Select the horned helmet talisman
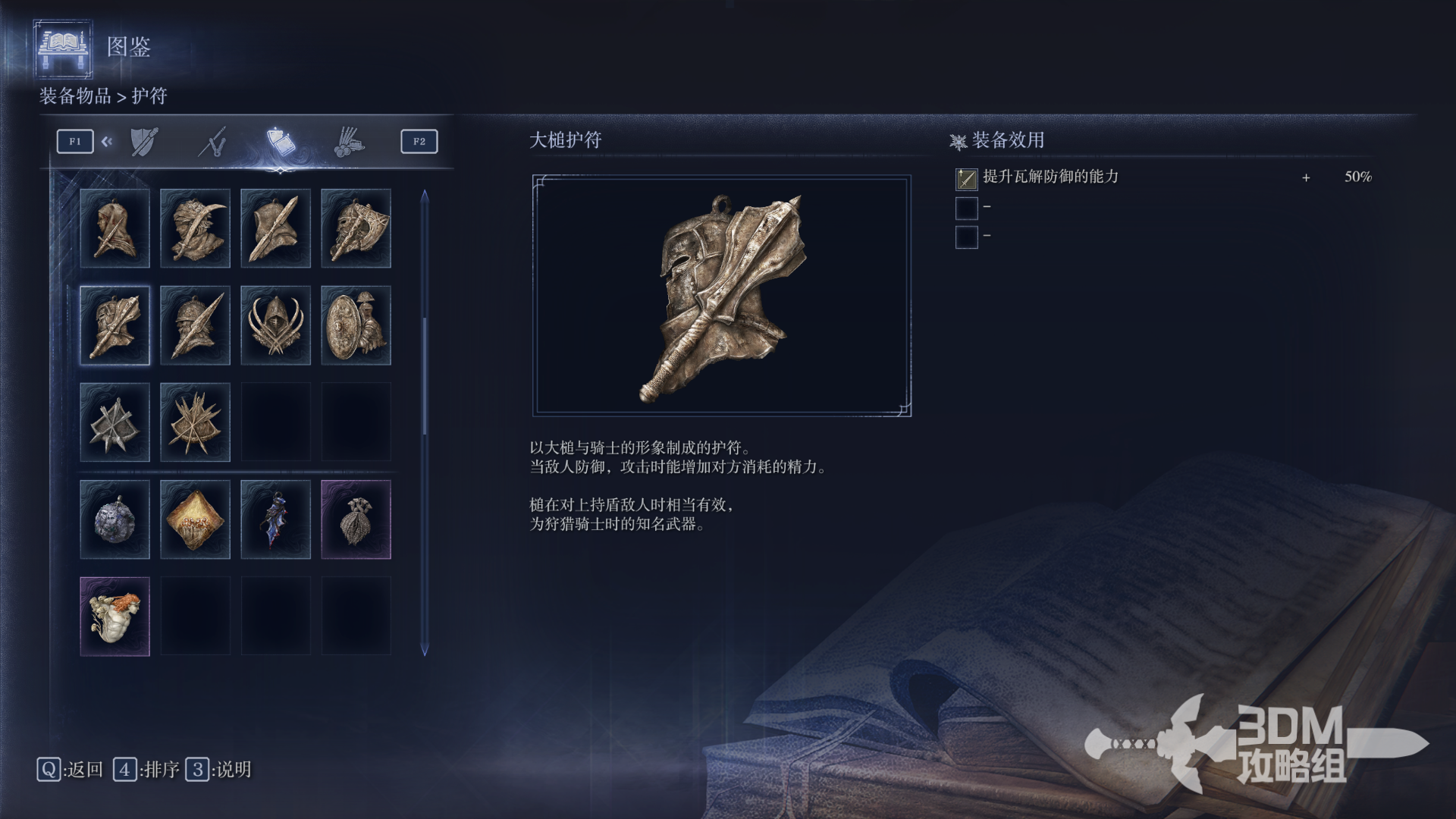This screenshot has height=819, width=1456. [x=275, y=325]
